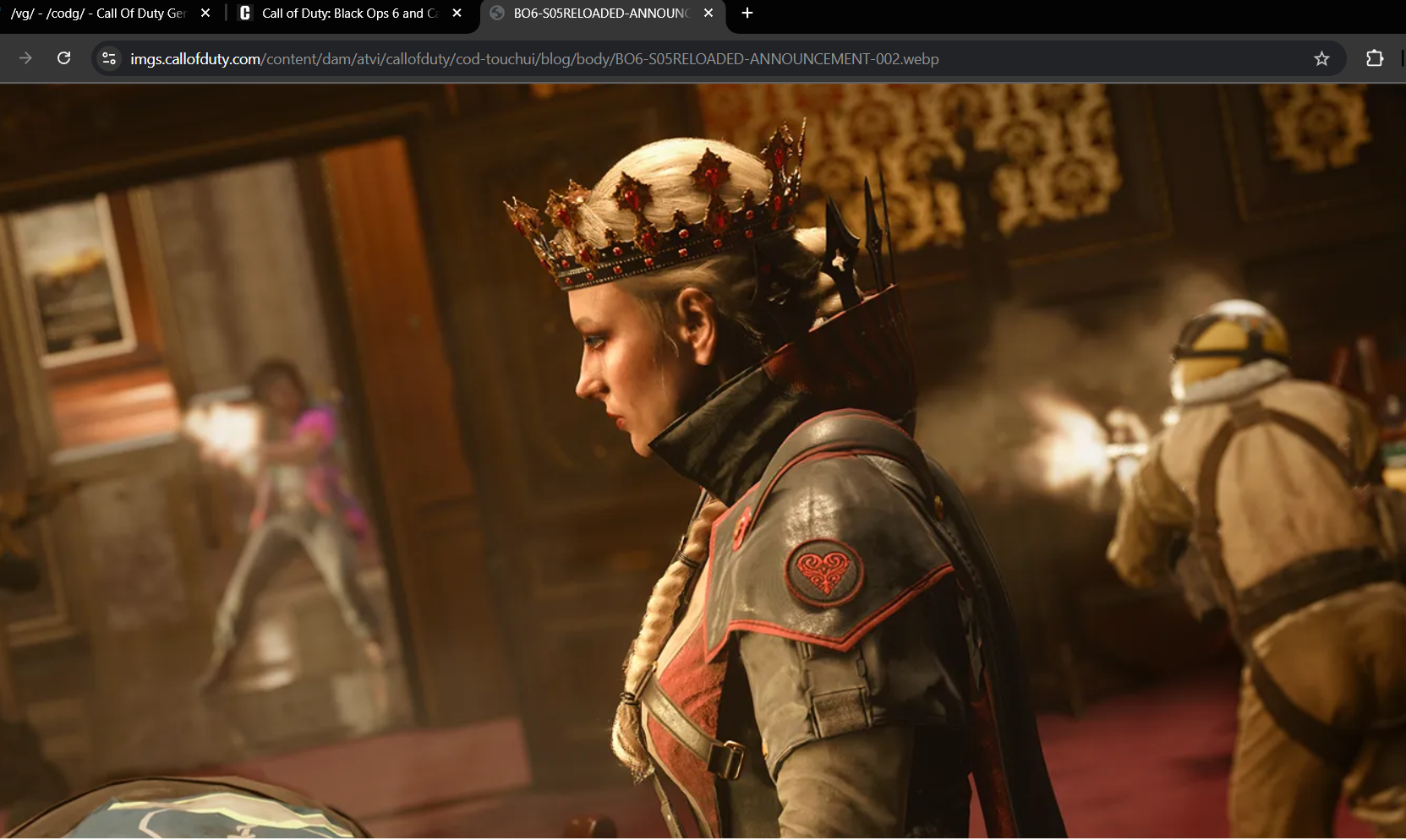
Task: Close the /vg/ - /codg/ tab
Action: click(x=205, y=14)
